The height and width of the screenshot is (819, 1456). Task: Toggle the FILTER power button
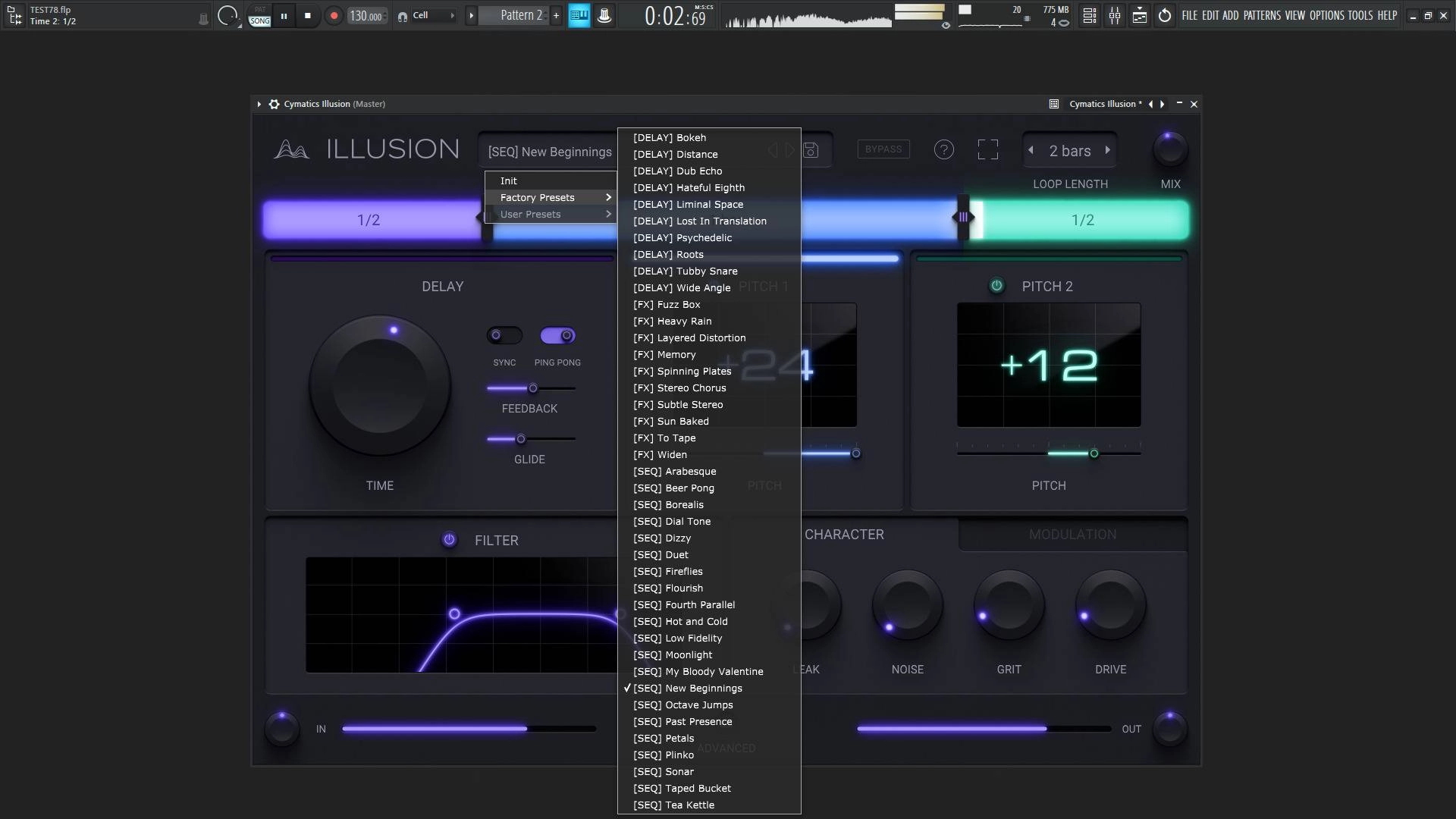click(449, 540)
